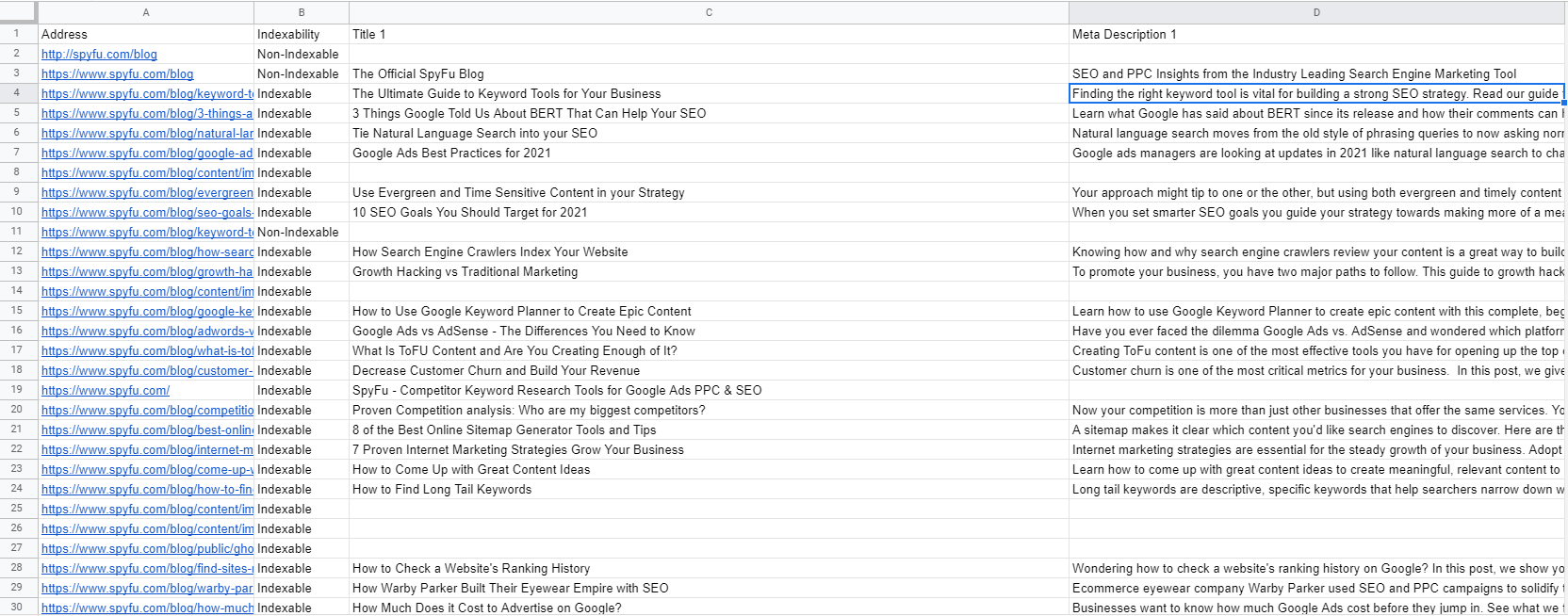Select the Non-Indexable cell in row 2
This screenshot has height=616, width=1568.
[302, 54]
